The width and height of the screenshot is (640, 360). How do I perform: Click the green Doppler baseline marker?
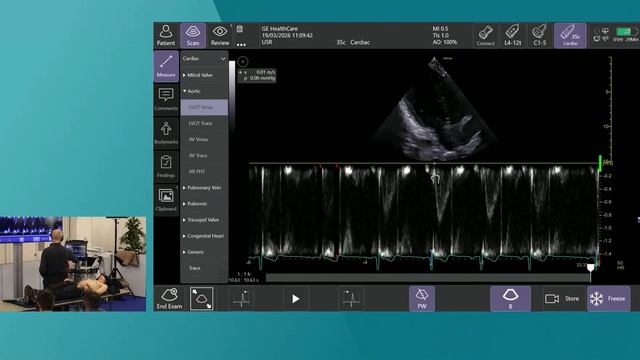pos(600,162)
